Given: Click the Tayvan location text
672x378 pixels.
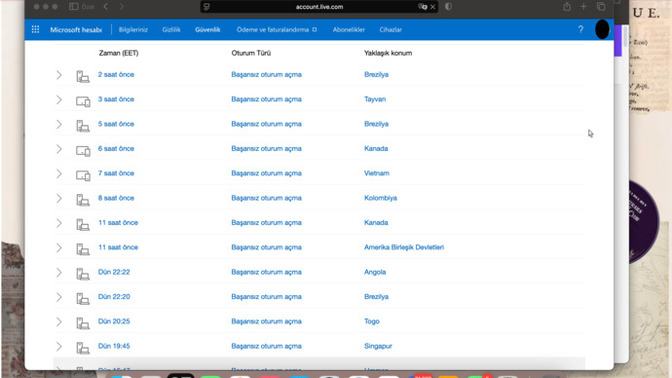Looking at the screenshot, I should pos(375,99).
